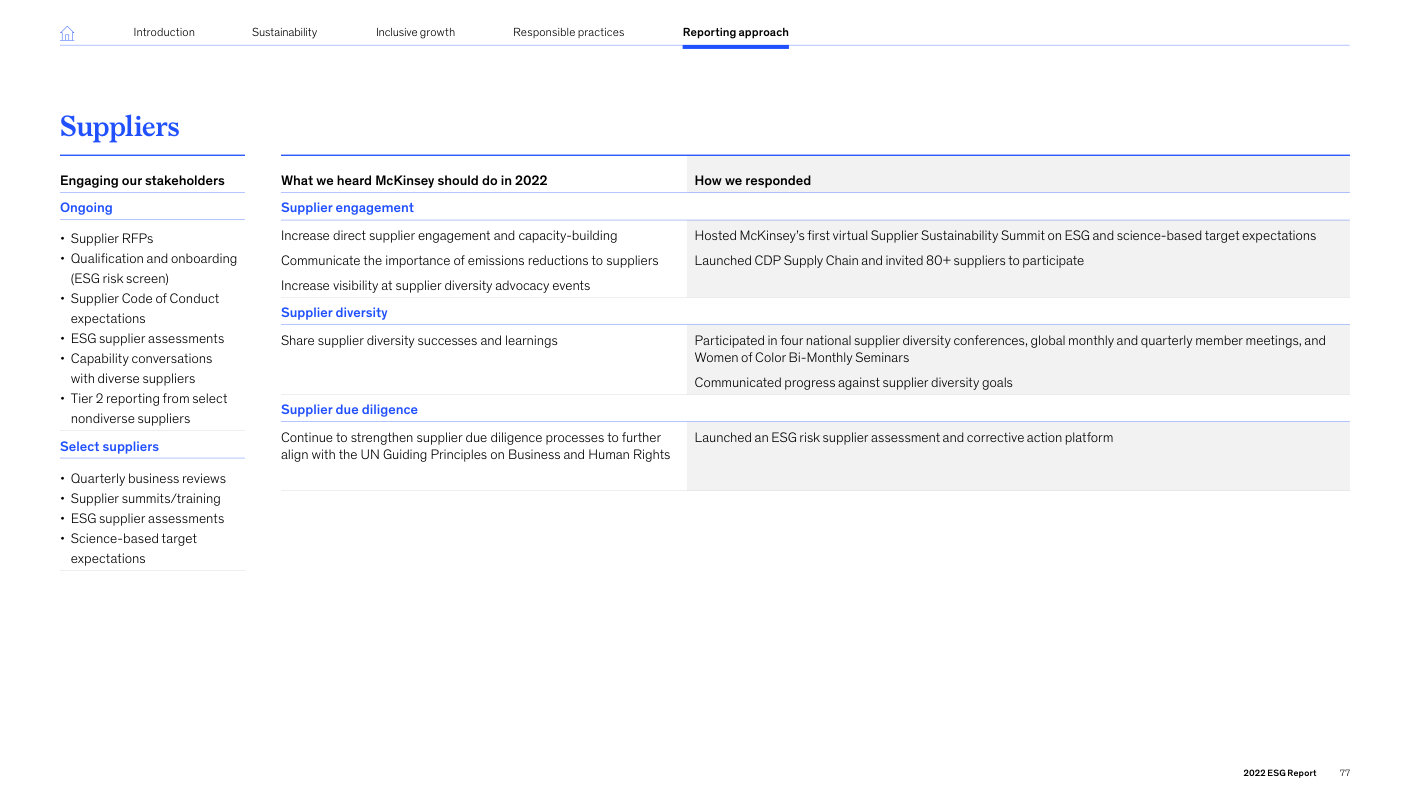The width and height of the screenshot is (1410, 794).
Task: Click the Supplier due diligence heading
Action: click(x=349, y=410)
